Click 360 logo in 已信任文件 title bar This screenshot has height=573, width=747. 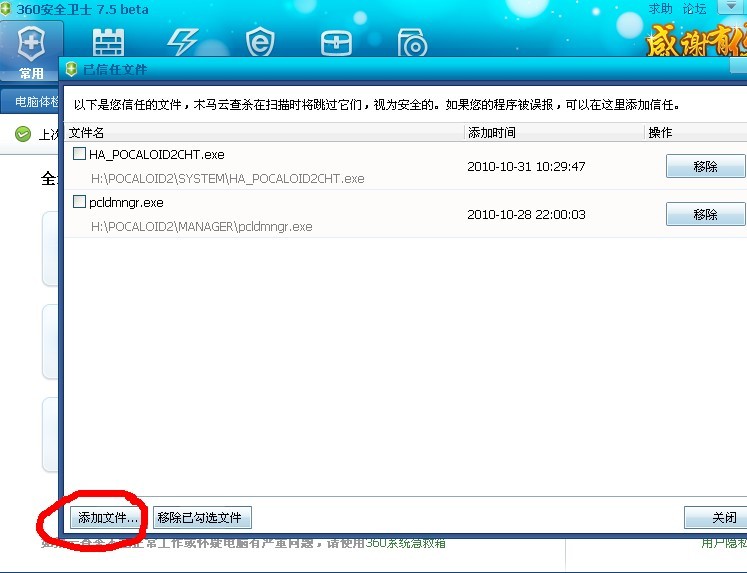coord(71,70)
